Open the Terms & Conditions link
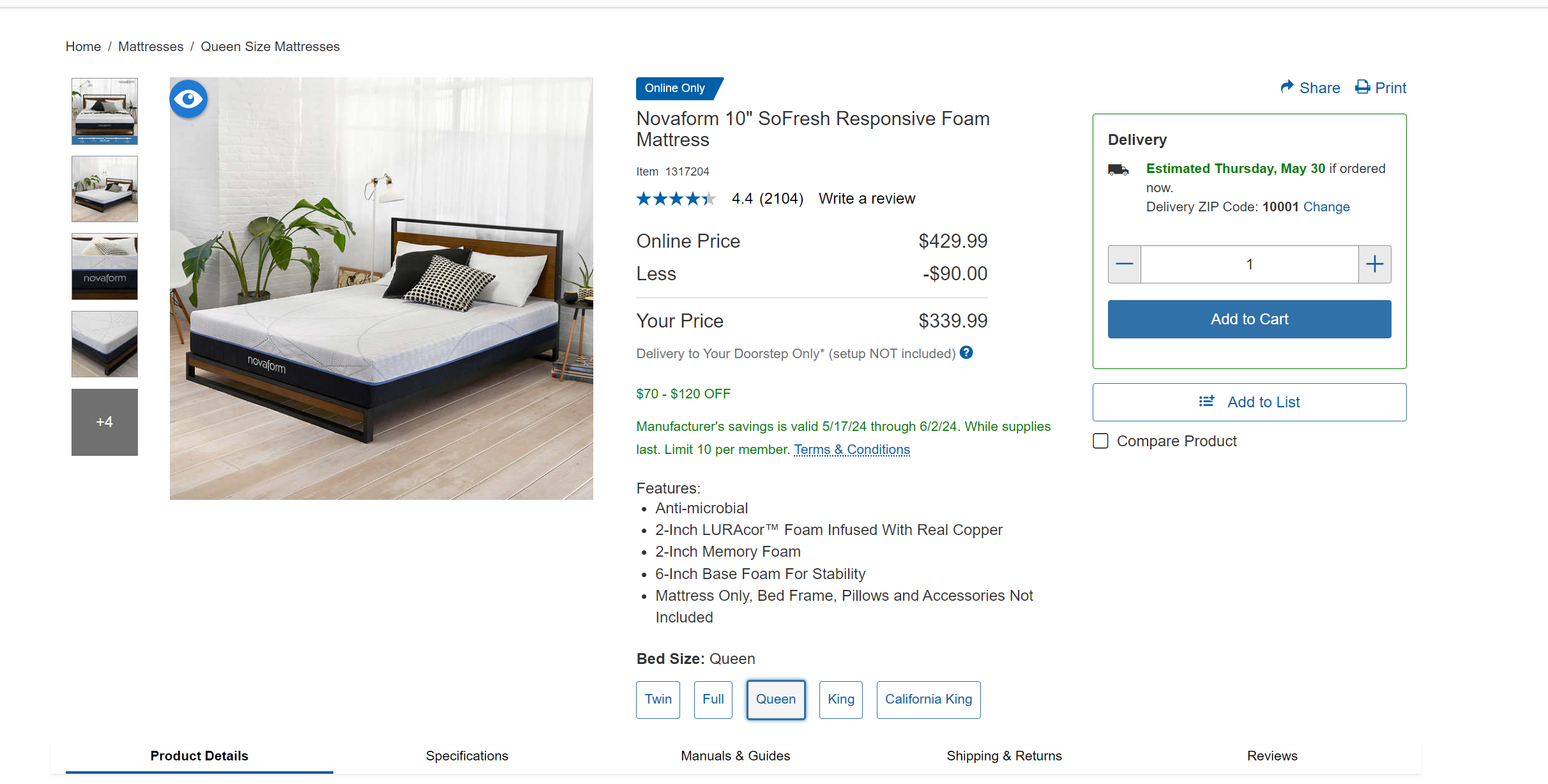This screenshot has width=1548, height=784. click(x=852, y=449)
